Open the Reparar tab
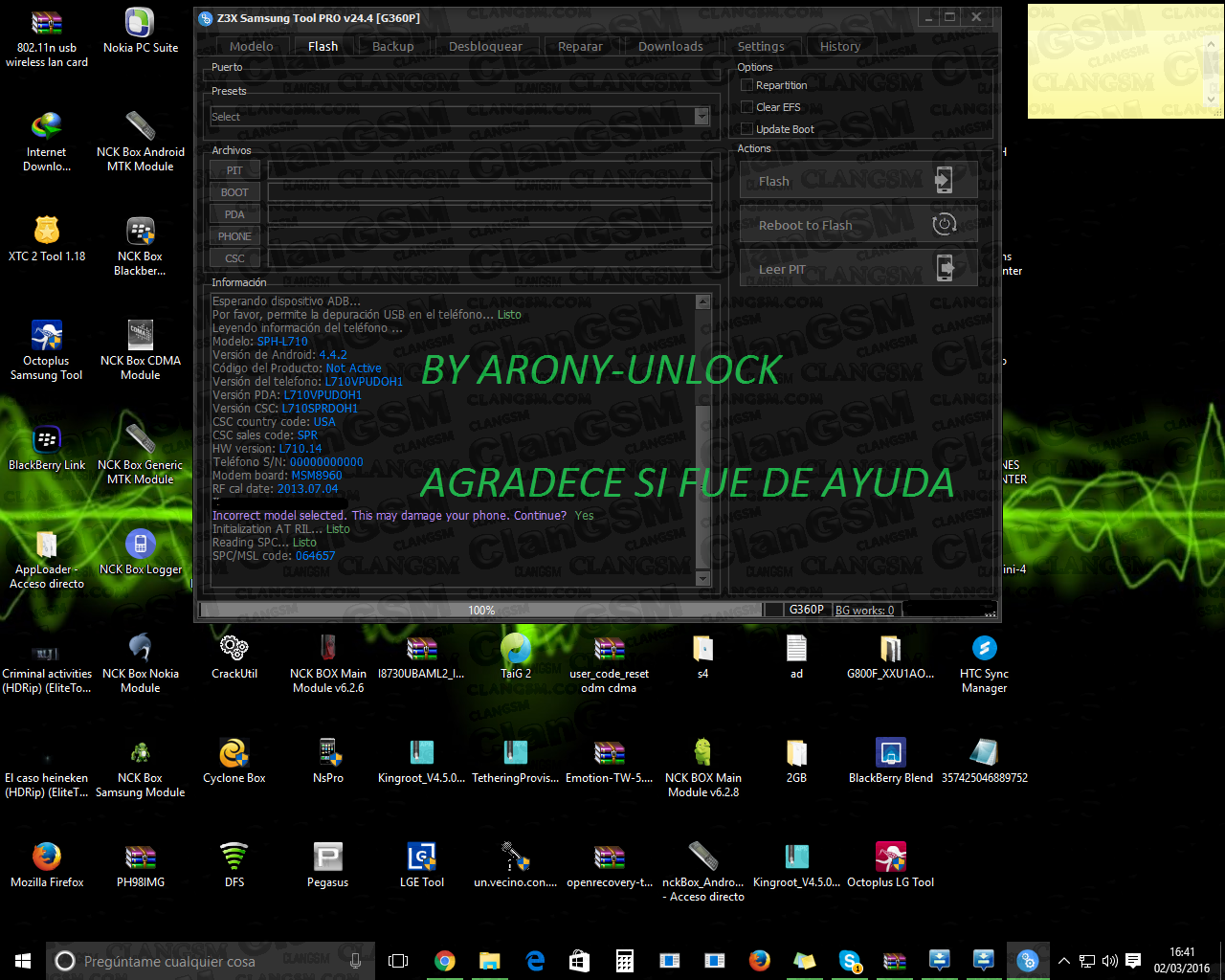 point(580,46)
